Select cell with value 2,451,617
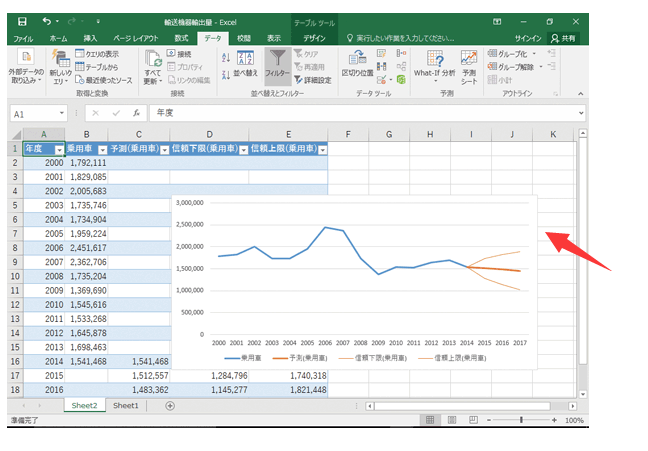This screenshot has width=648, height=451. (87, 248)
